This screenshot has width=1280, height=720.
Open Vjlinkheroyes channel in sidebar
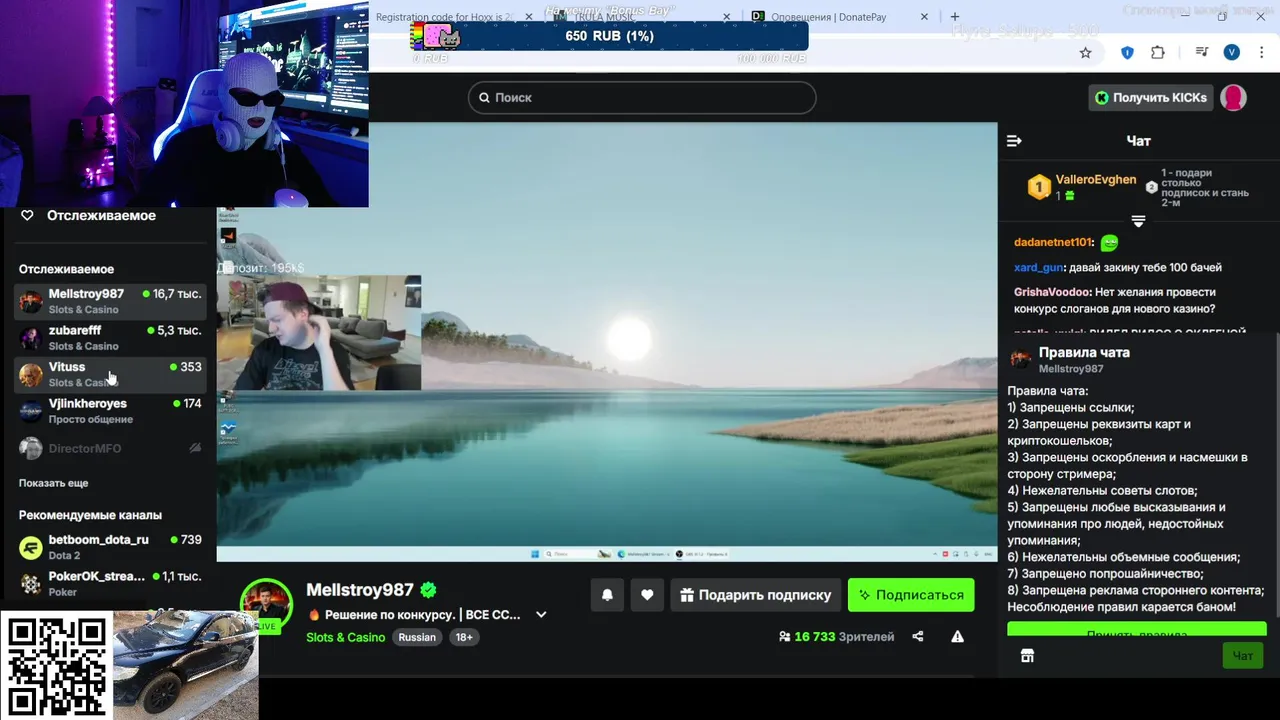tap(110, 411)
